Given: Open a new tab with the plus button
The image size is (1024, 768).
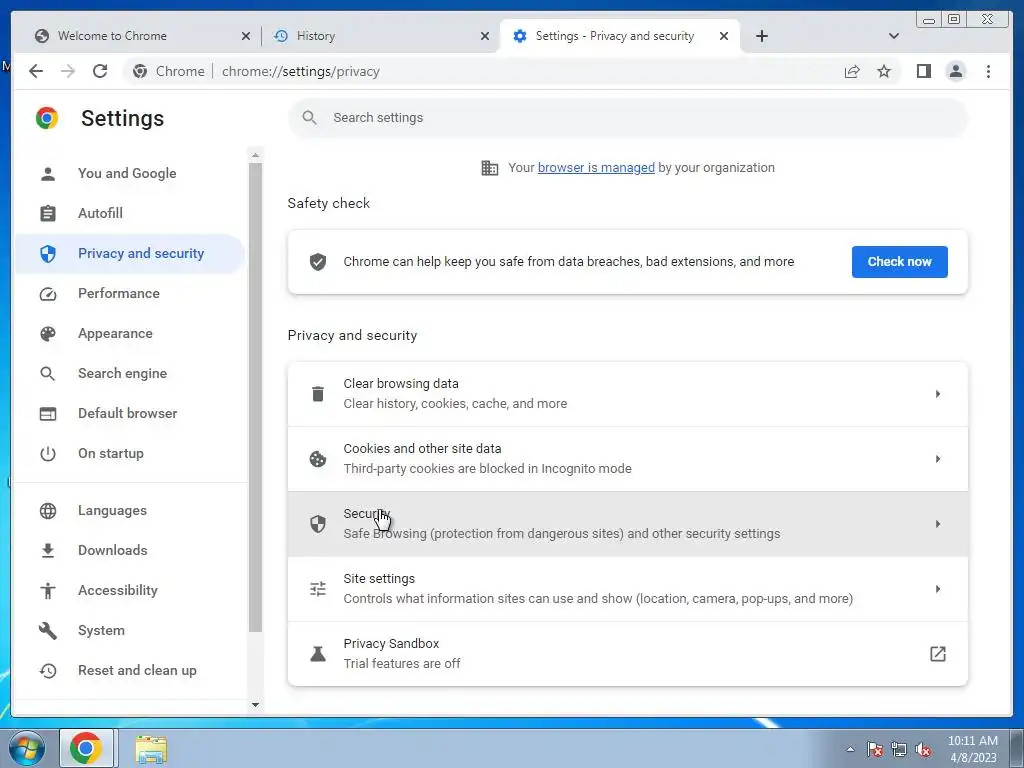Looking at the screenshot, I should point(761,36).
